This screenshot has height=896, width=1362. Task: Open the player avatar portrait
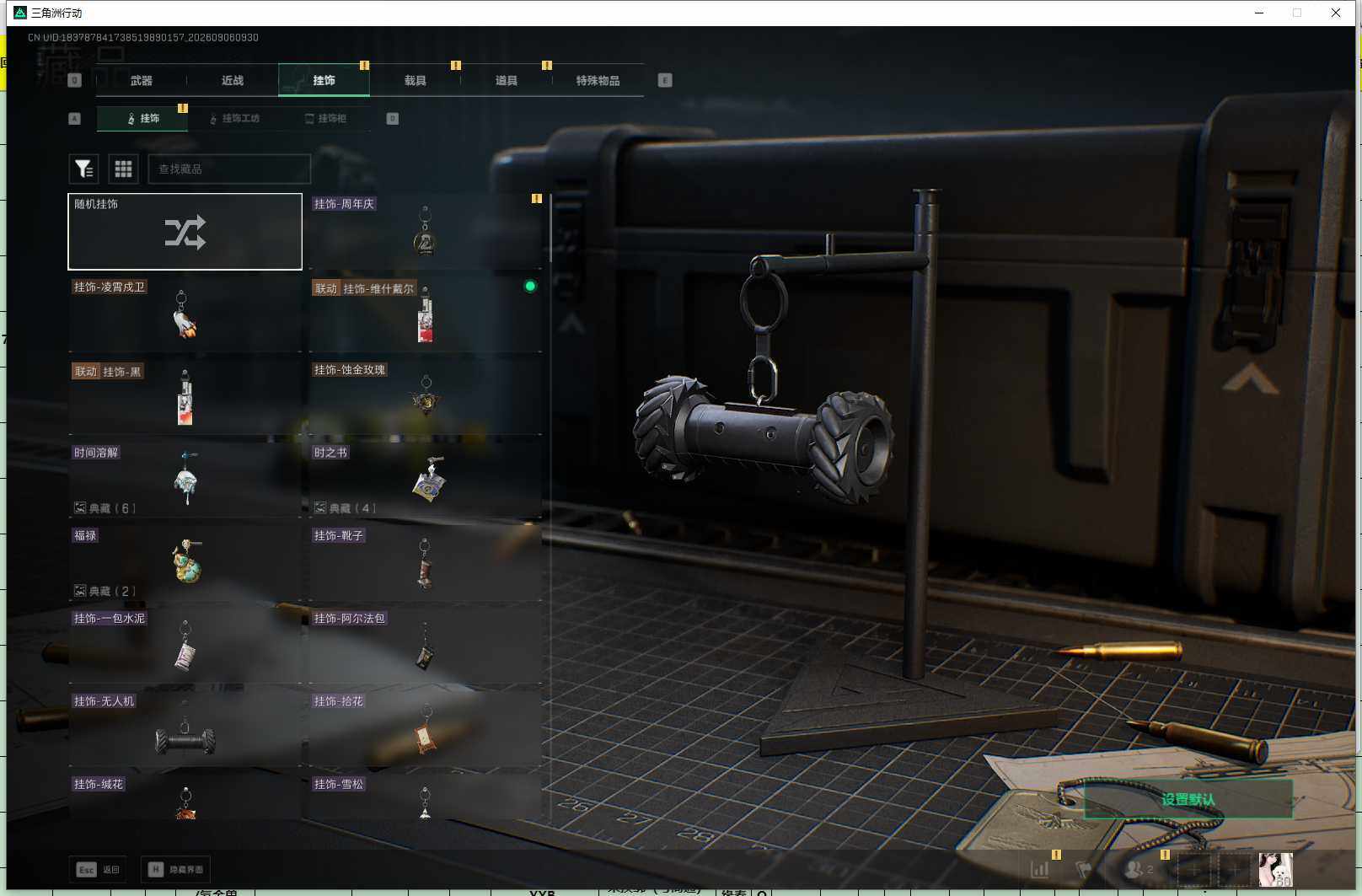[1275, 869]
